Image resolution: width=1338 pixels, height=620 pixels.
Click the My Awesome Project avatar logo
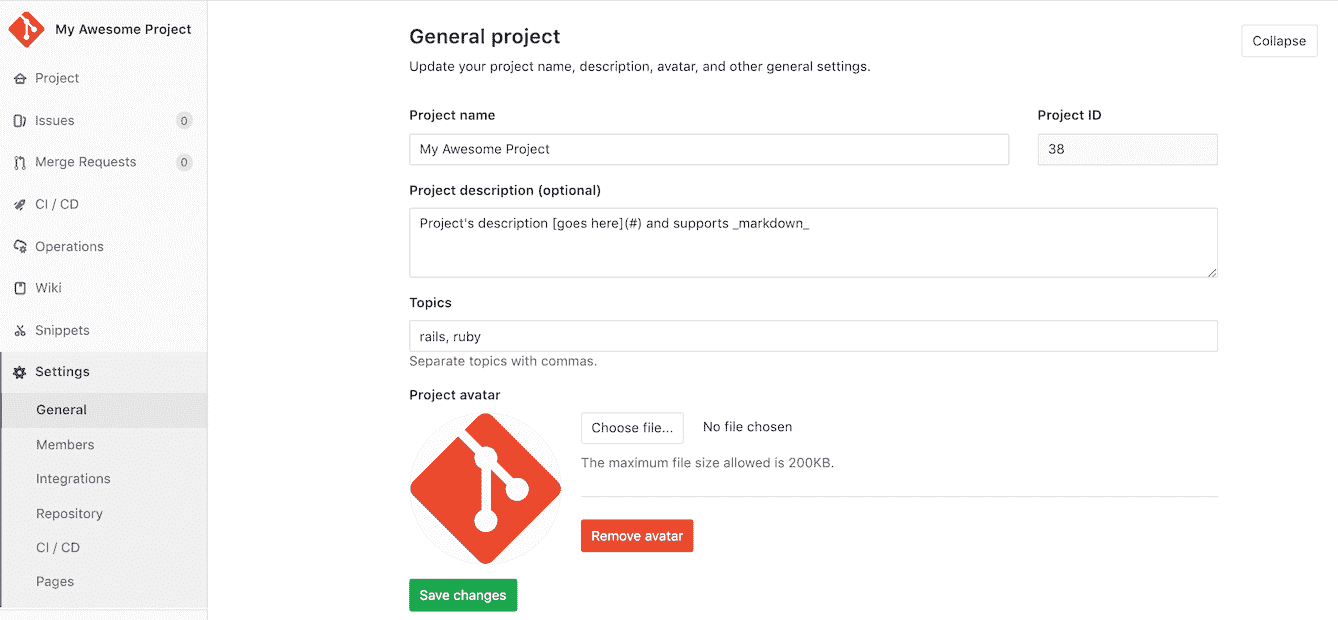coord(25,29)
